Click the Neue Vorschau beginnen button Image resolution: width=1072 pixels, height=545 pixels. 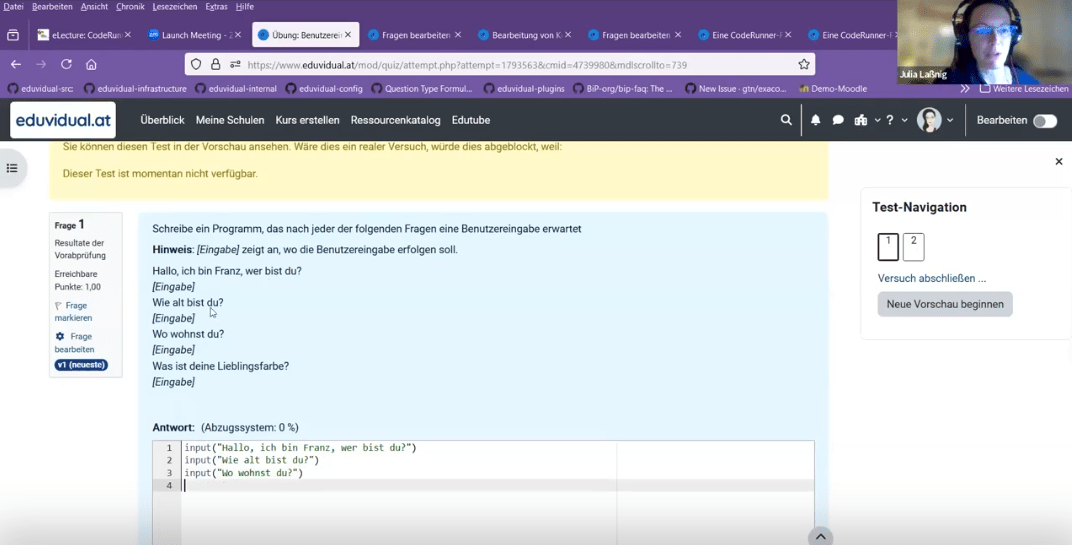pos(944,304)
